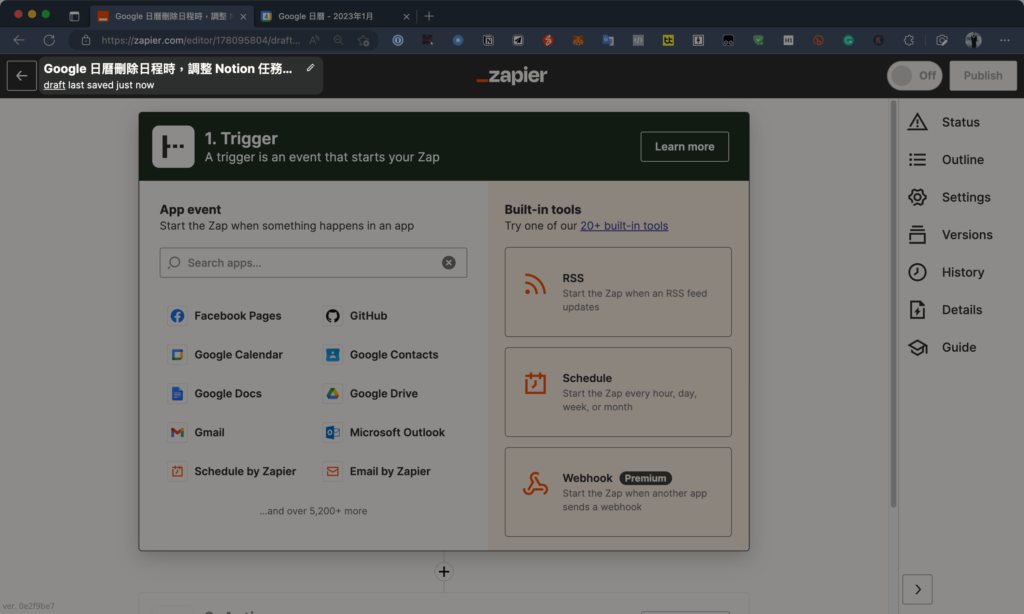This screenshot has width=1024, height=614.
Task: Open Zap Settings in sidebar
Action: pos(949,197)
